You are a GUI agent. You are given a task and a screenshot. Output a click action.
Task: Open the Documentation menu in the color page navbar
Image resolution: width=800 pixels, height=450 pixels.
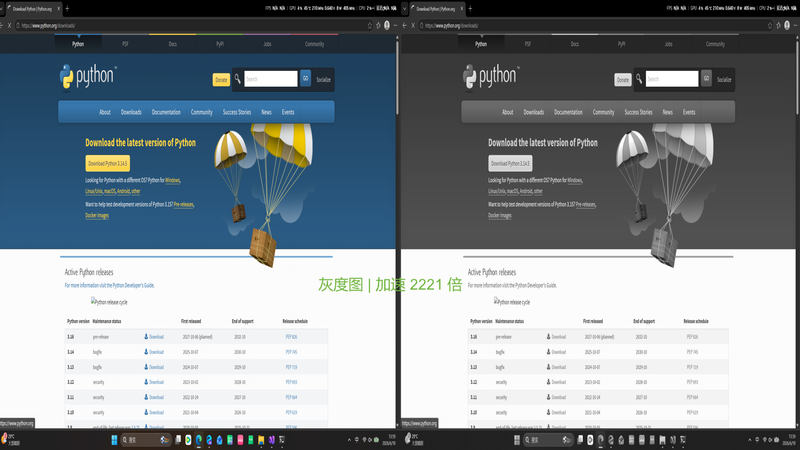coord(166,112)
